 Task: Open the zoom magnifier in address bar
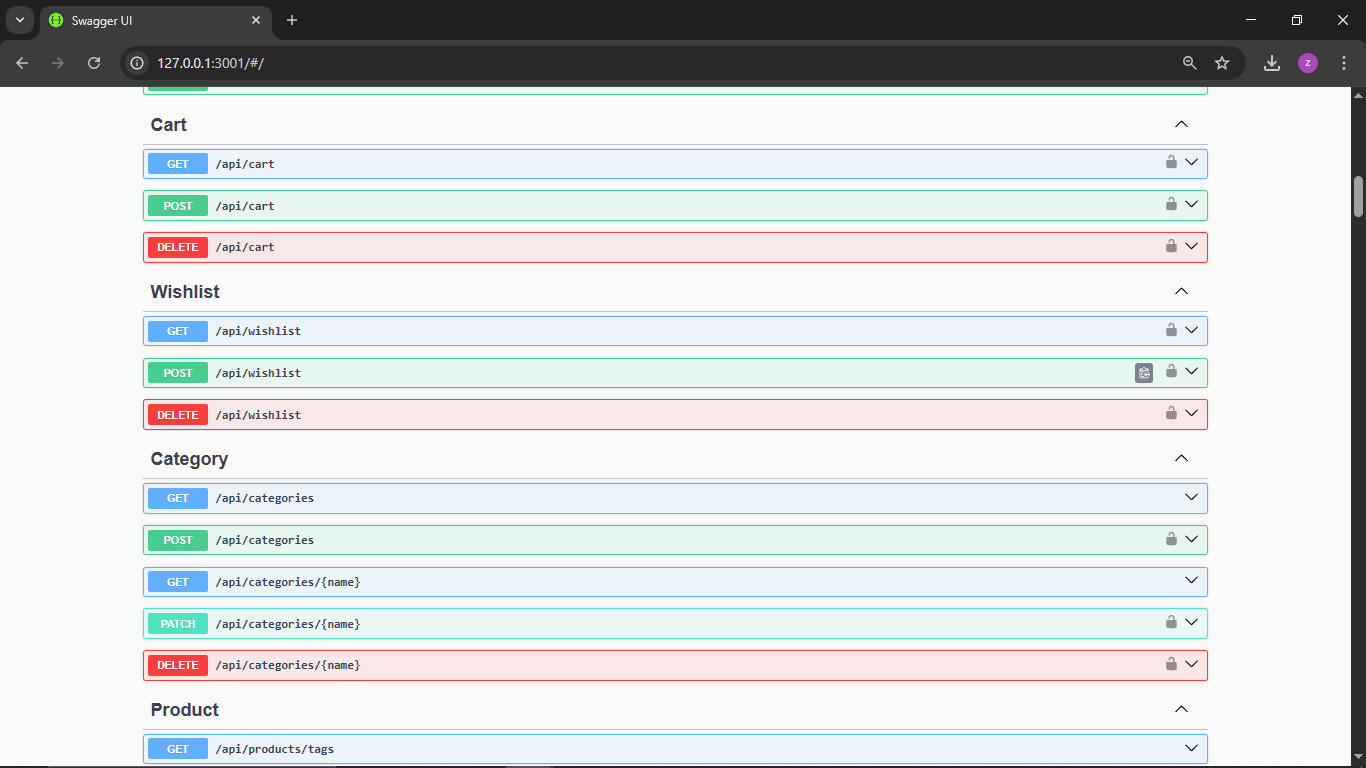point(1190,63)
